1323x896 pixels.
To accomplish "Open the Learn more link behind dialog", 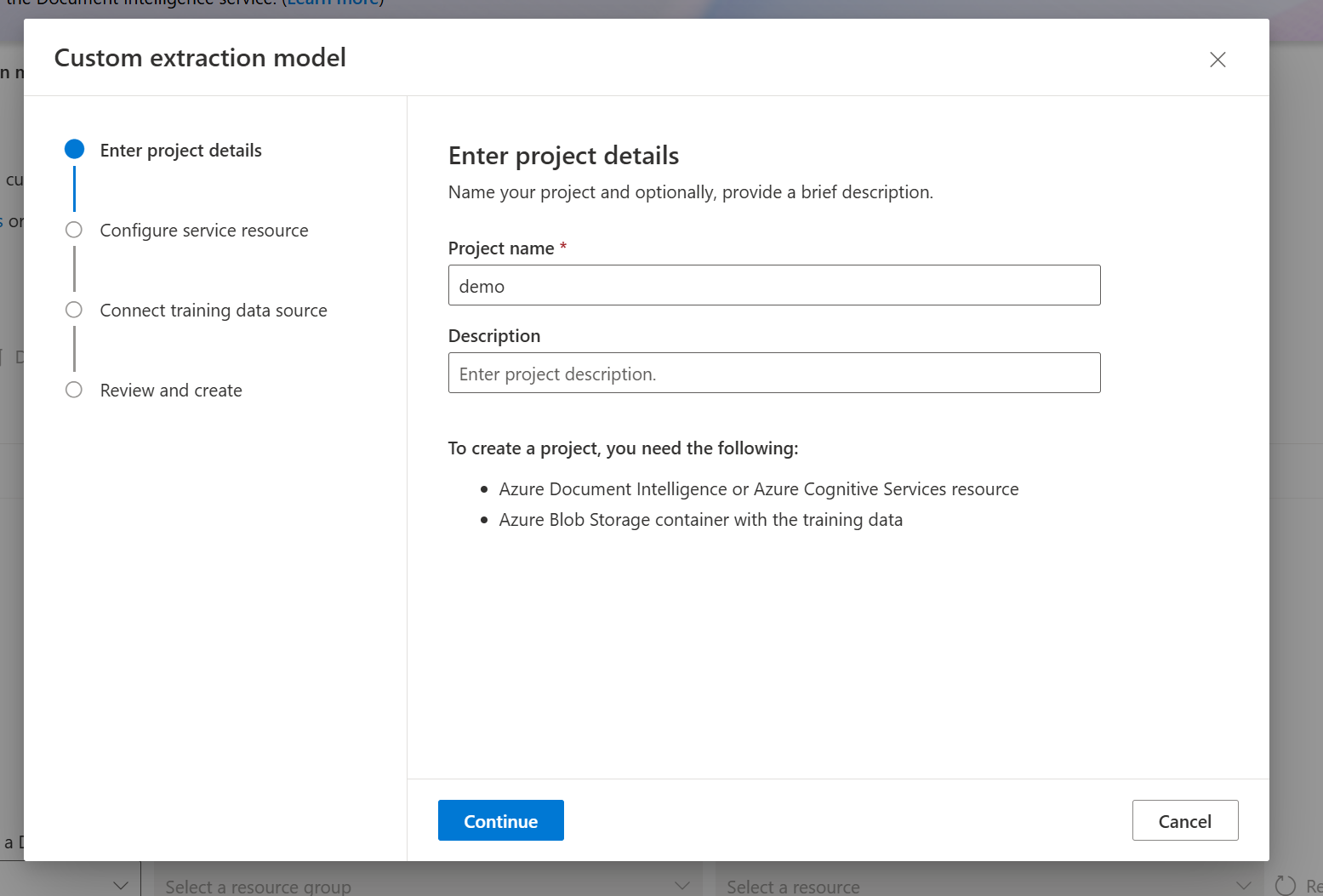I will [333, 3].
